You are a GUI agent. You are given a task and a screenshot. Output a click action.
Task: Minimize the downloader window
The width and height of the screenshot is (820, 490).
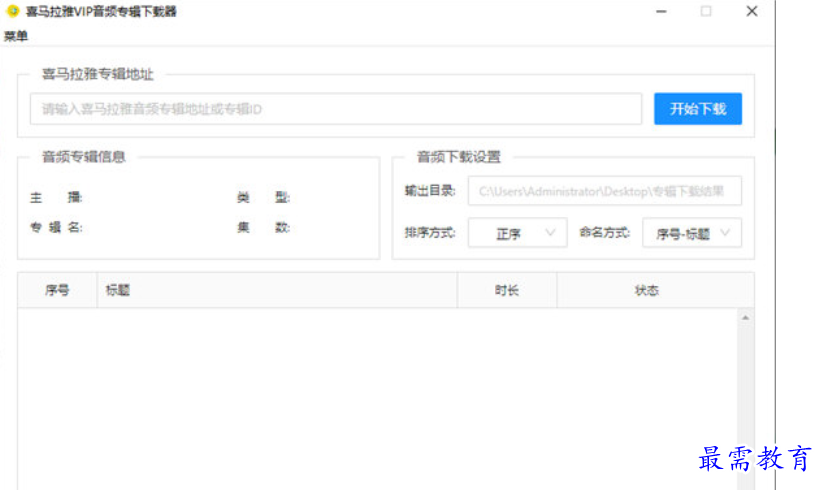[x=661, y=11]
